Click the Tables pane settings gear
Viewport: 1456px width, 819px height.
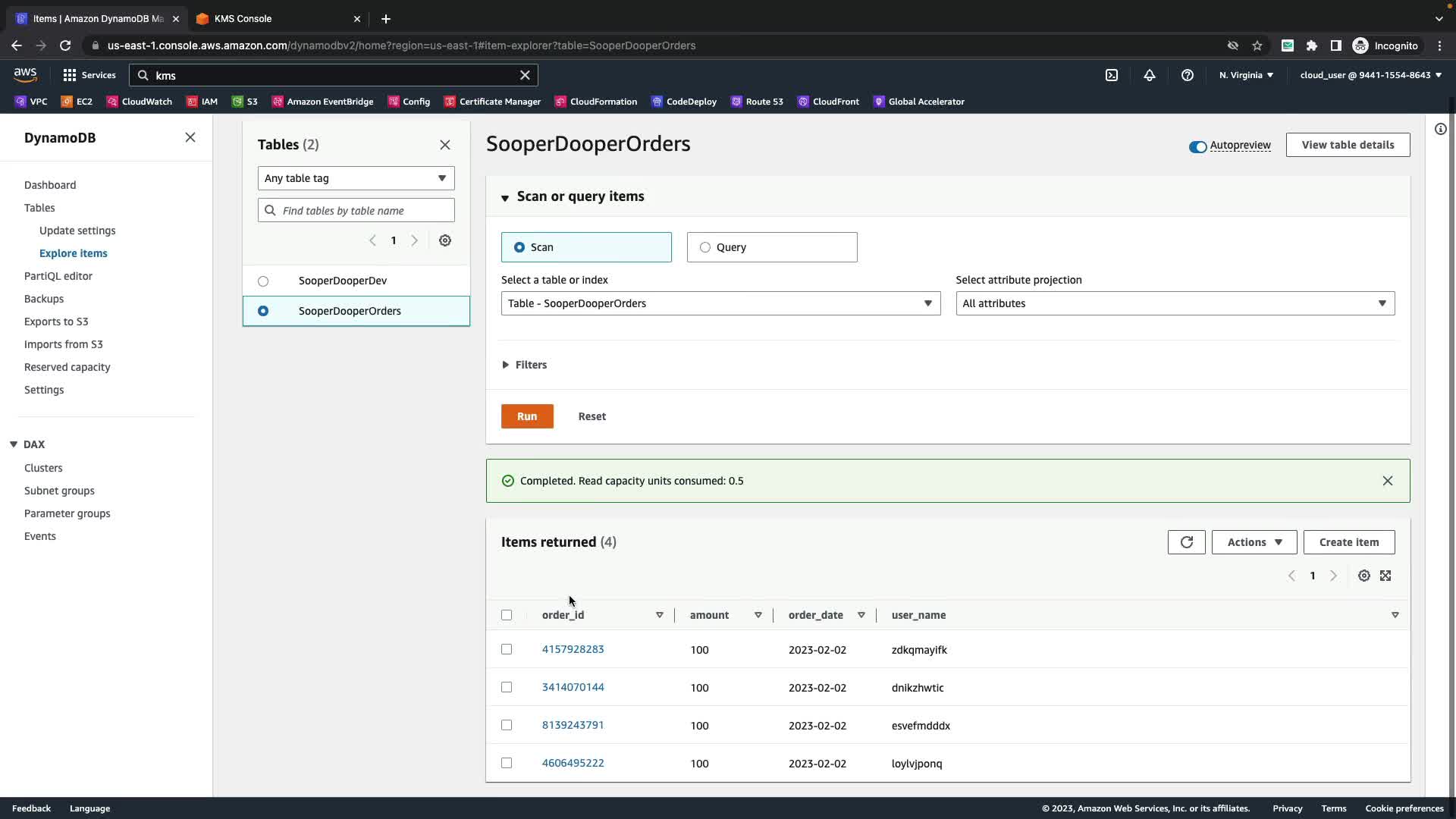pos(445,240)
